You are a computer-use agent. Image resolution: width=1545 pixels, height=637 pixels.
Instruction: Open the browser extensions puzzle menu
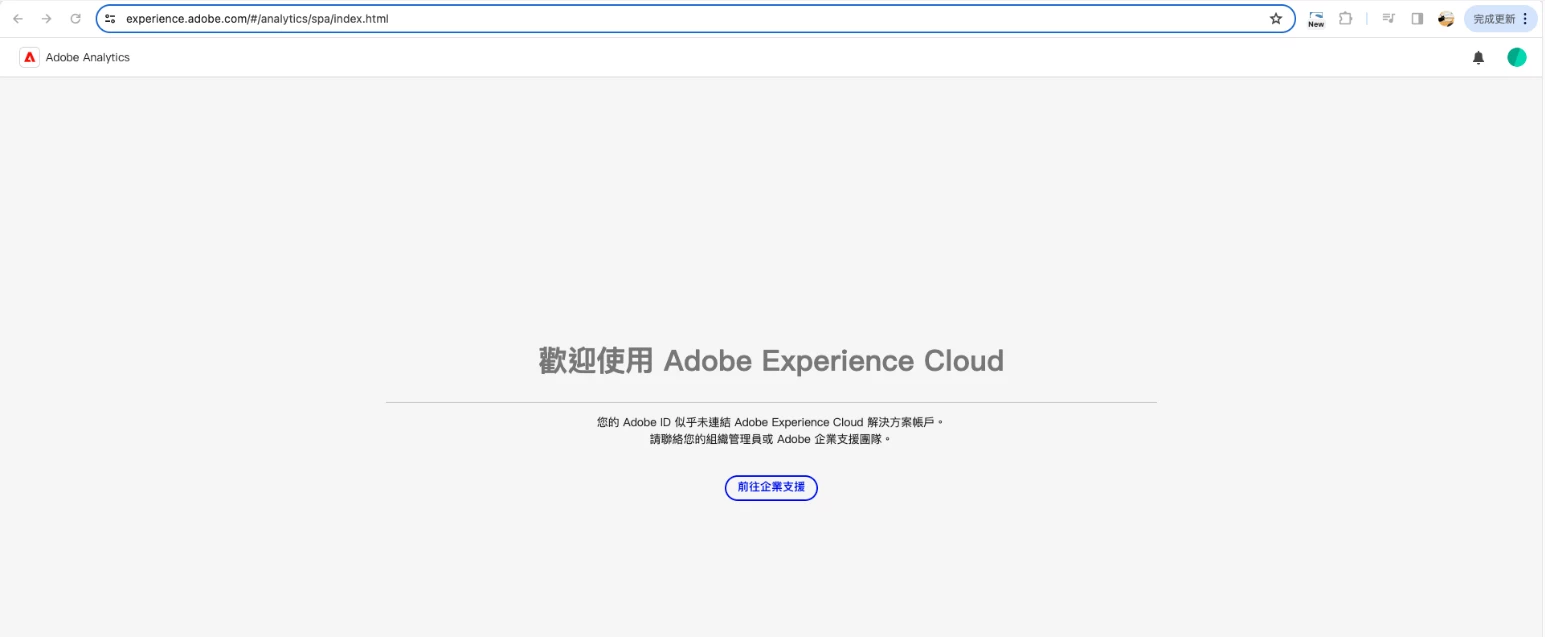(x=1346, y=19)
